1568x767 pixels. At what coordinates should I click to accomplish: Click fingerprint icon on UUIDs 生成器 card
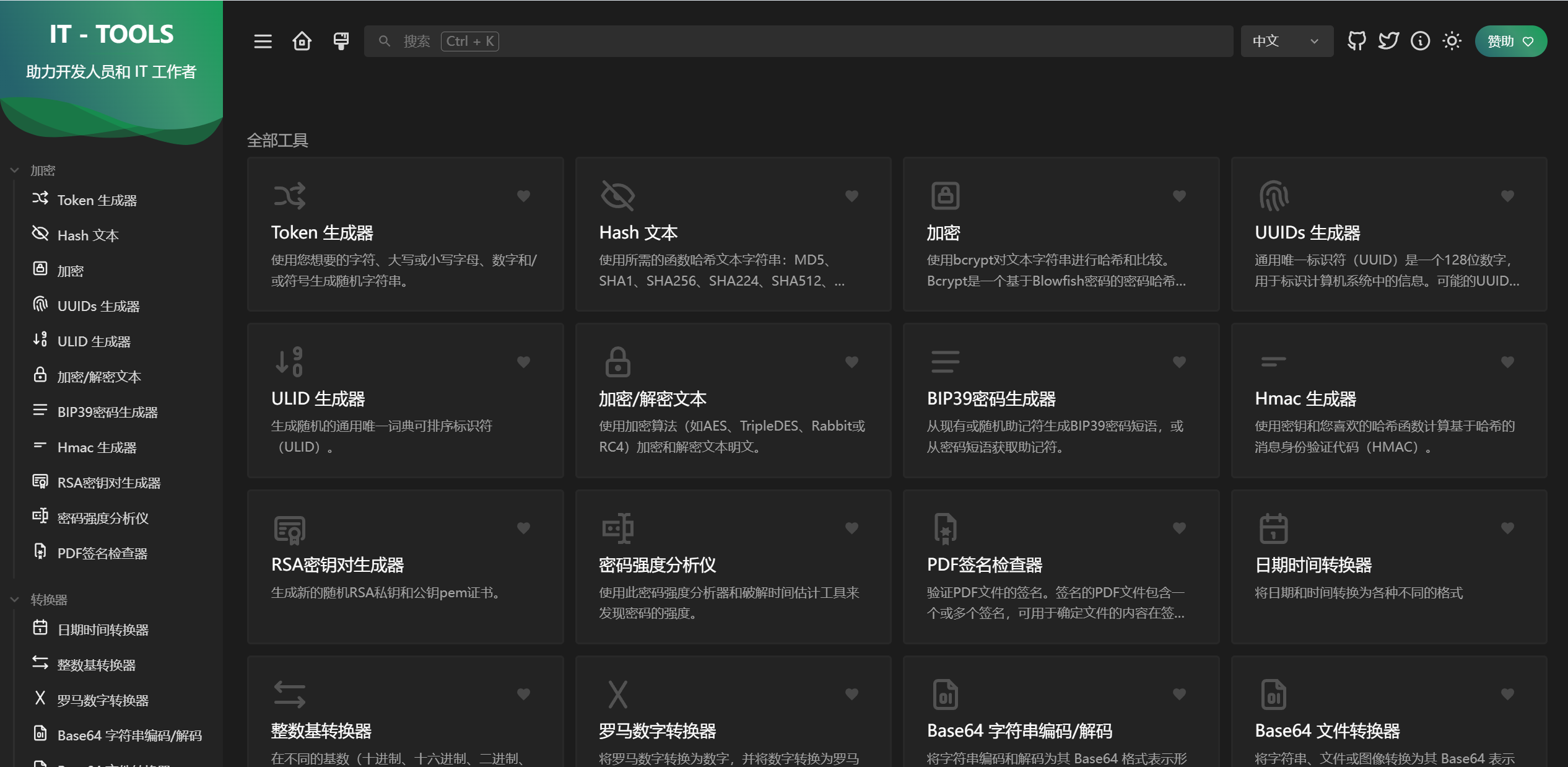pyautogui.click(x=1273, y=196)
